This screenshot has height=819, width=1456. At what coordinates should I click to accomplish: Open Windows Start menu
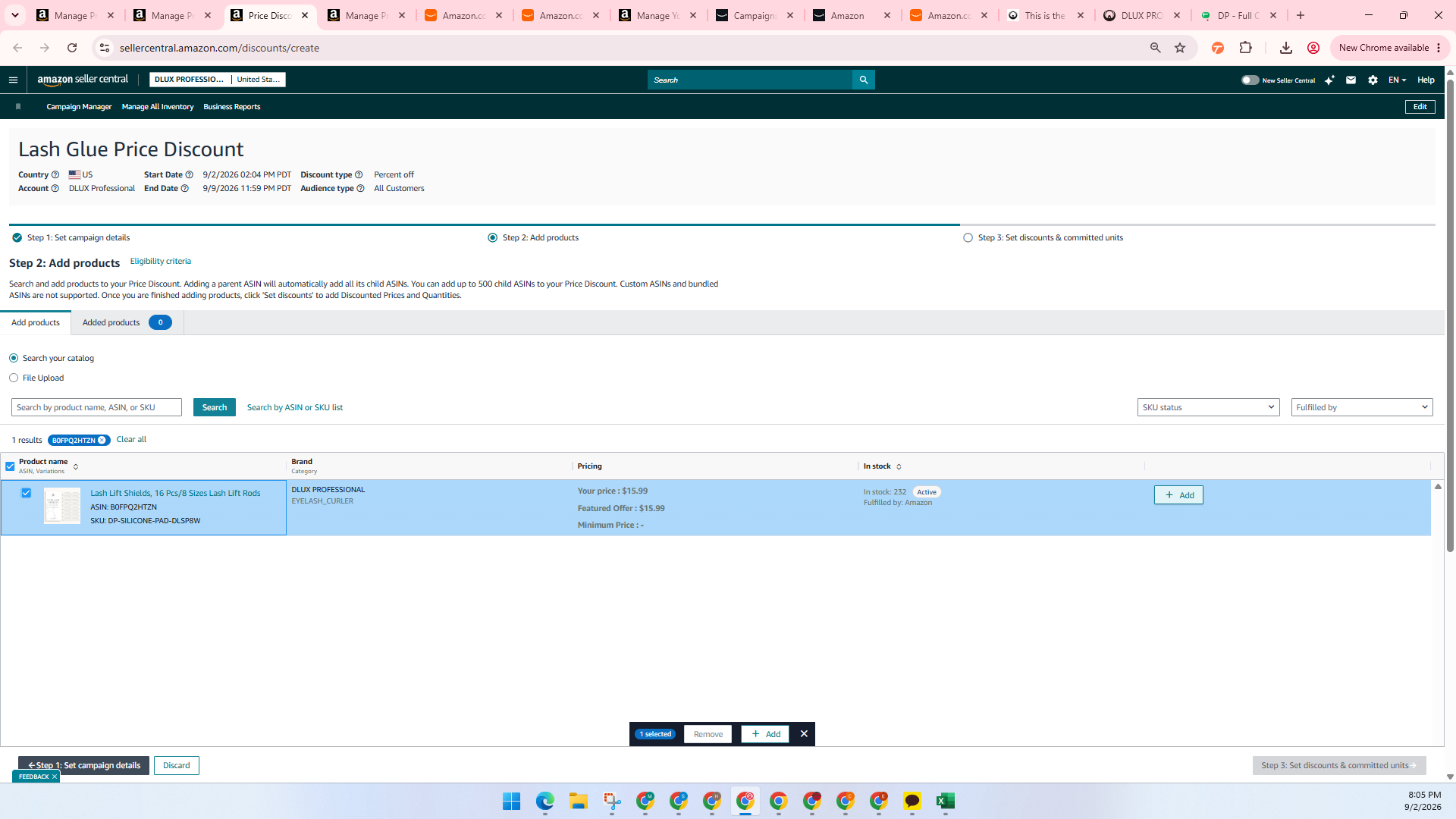click(x=512, y=801)
